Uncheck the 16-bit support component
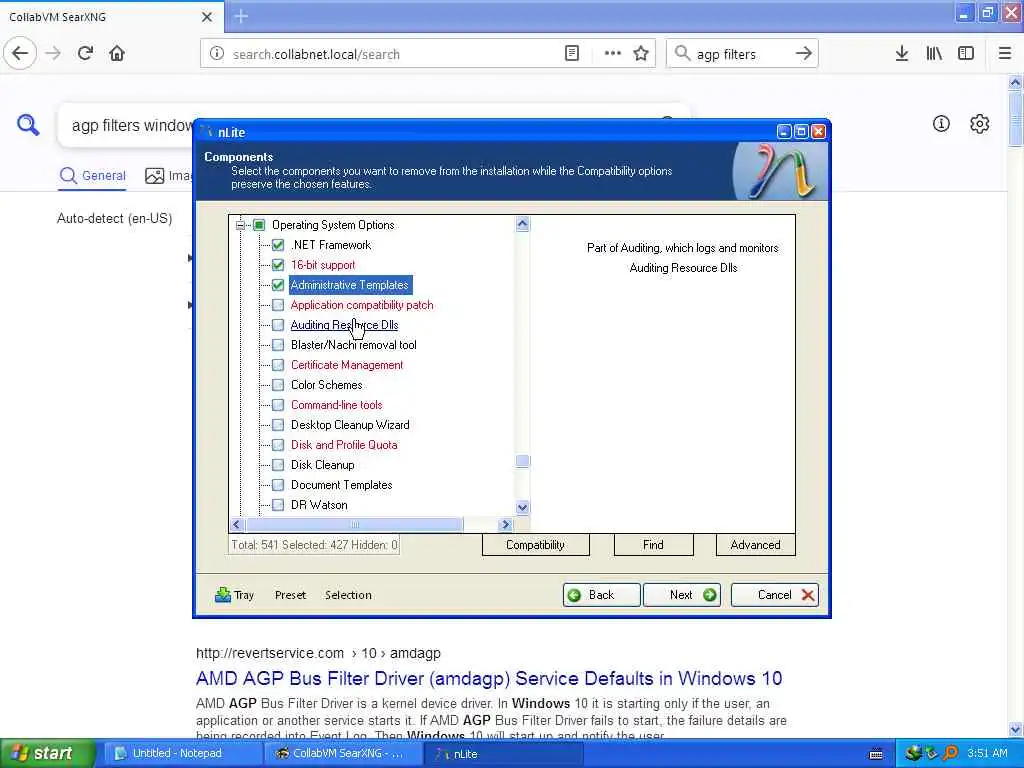 tap(278, 264)
